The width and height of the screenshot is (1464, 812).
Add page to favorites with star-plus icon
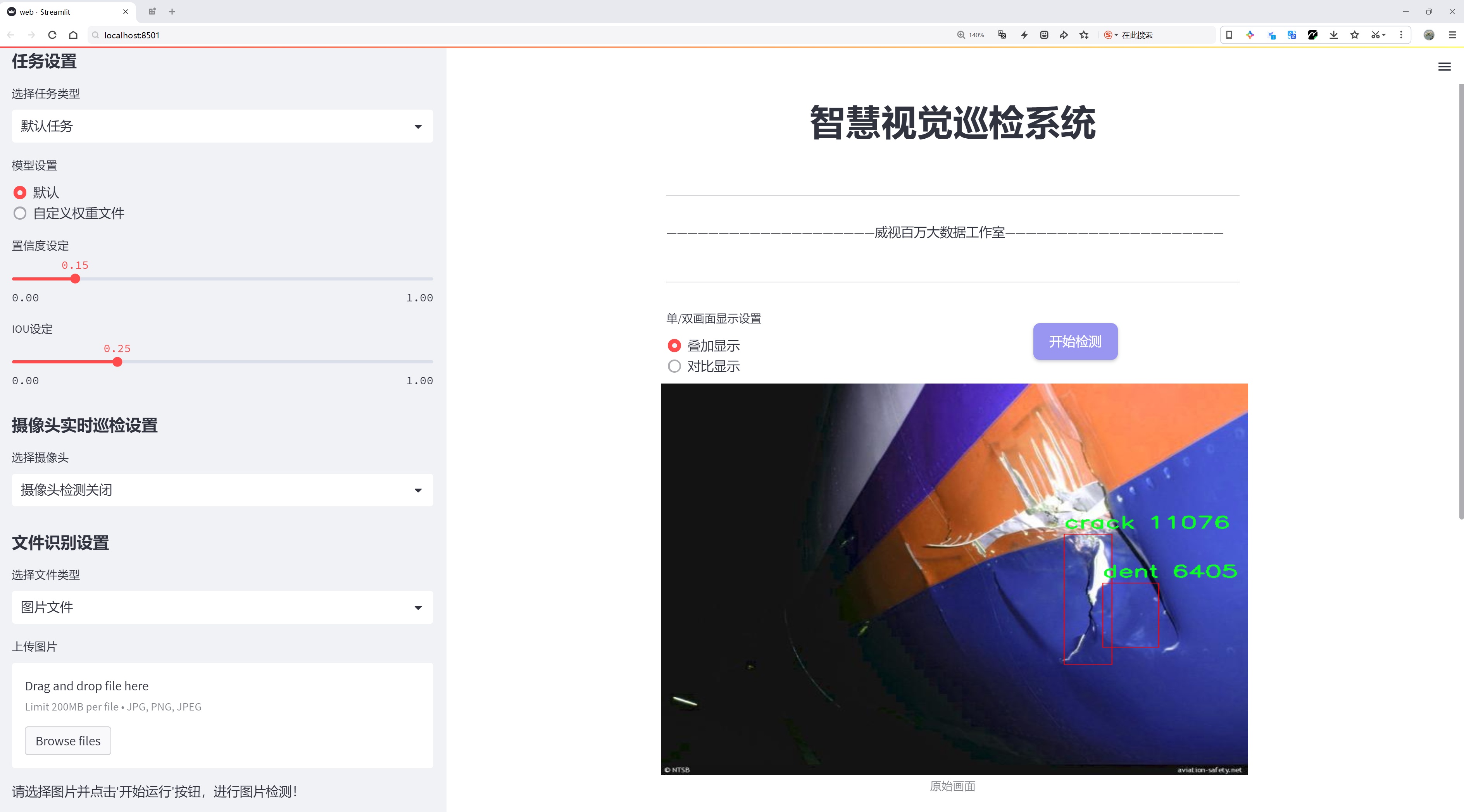(1085, 34)
